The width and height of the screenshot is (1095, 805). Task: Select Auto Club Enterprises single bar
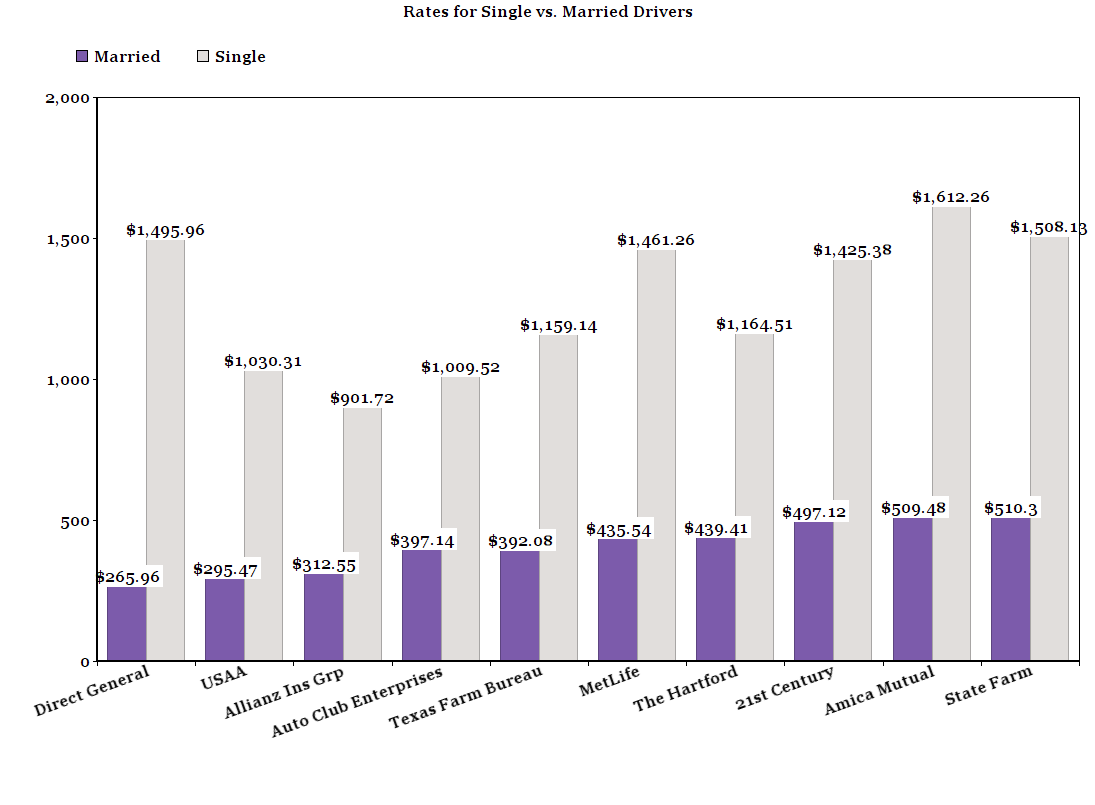click(460, 519)
